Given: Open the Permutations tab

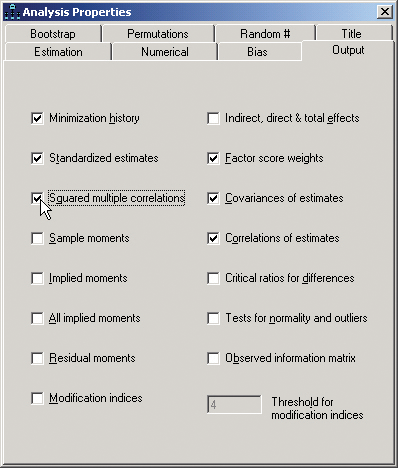Looking at the screenshot, I should coord(158,34).
